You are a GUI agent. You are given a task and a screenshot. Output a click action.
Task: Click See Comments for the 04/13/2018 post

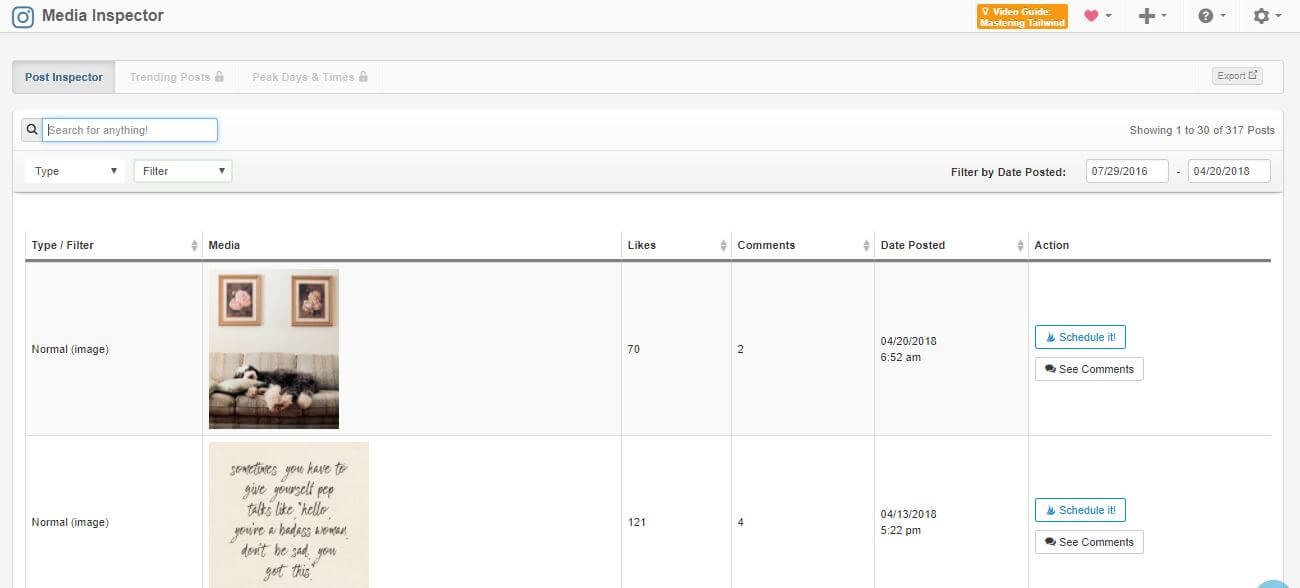pyautogui.click(x=1089, y=542)
